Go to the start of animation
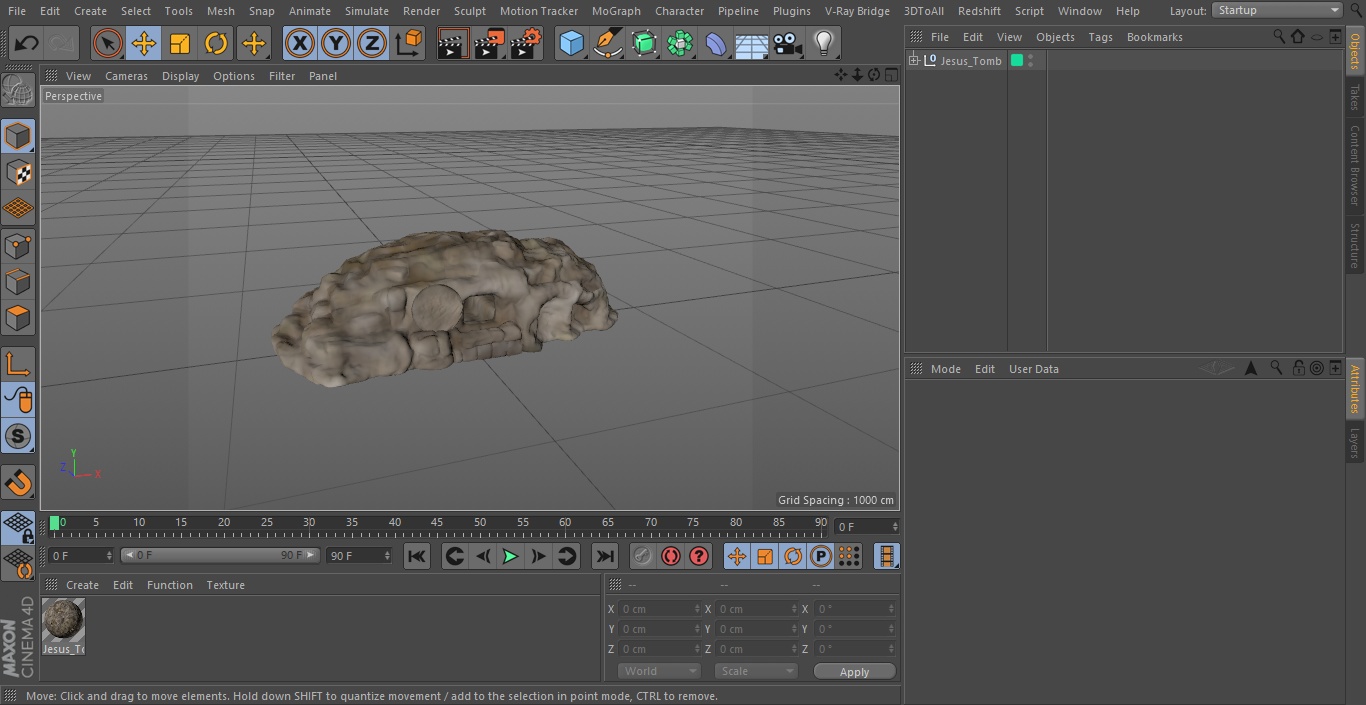The image size is (1366, 705). click(417, 556)
